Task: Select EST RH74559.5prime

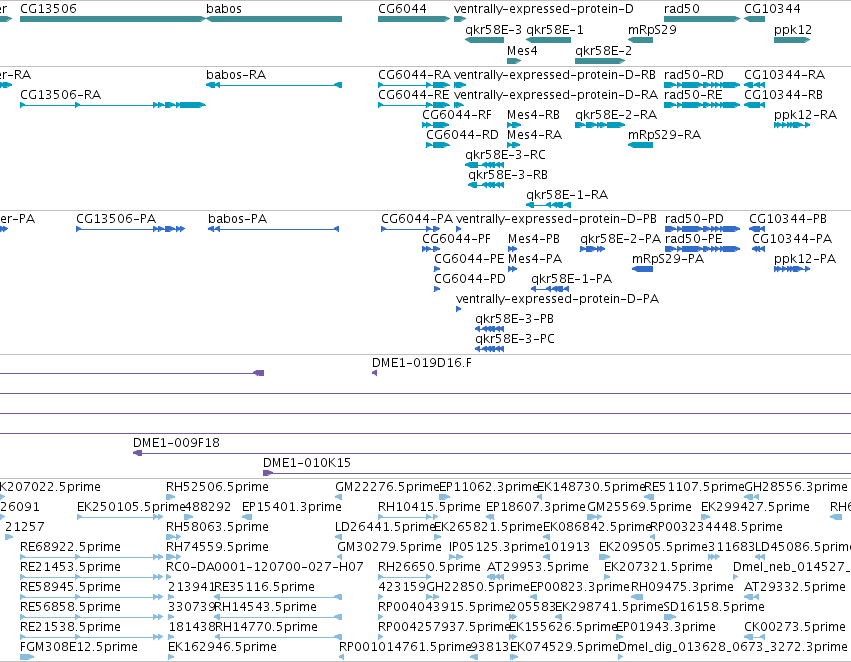Action: coord(173,557)
